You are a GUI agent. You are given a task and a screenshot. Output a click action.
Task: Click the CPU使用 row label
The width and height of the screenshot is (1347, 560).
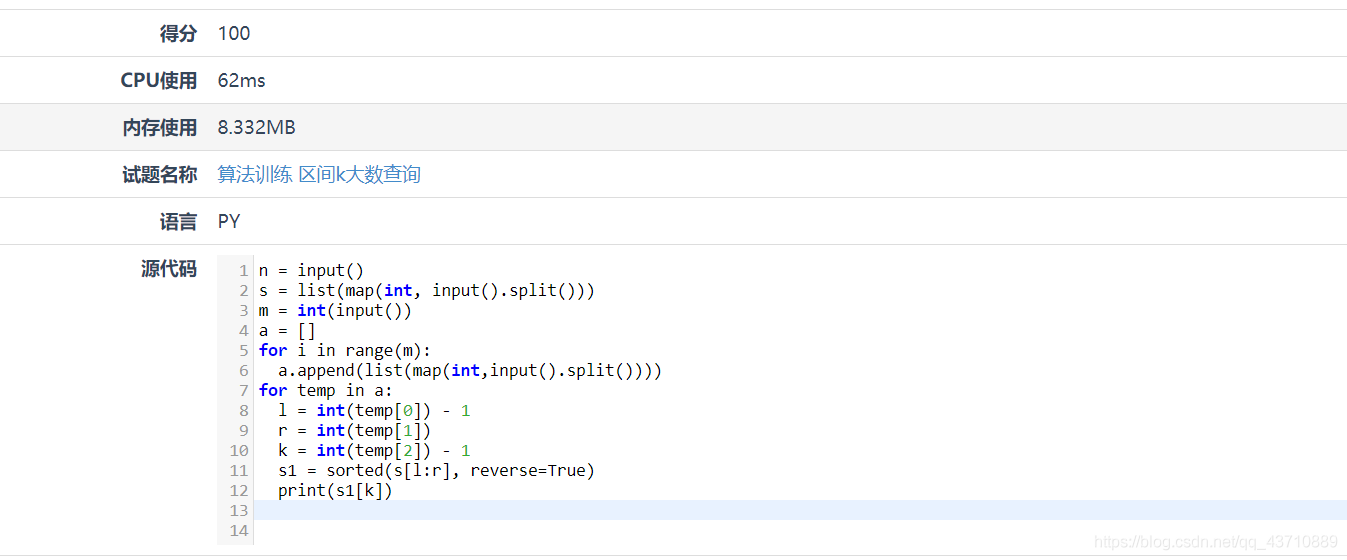(159, 80)
